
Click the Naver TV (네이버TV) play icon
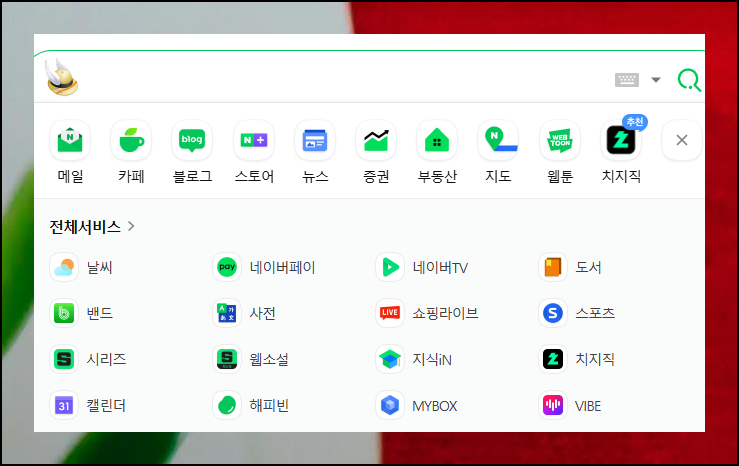(390, 267)
